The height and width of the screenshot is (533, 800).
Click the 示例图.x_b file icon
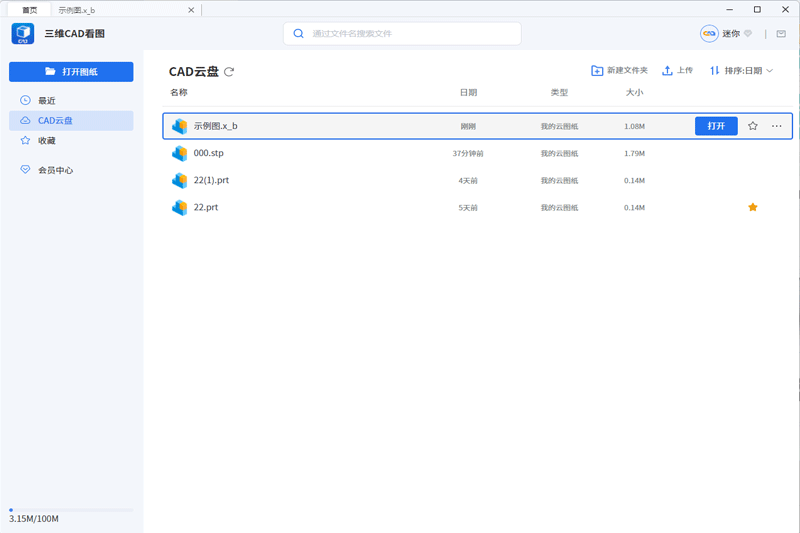coord(180,127)
